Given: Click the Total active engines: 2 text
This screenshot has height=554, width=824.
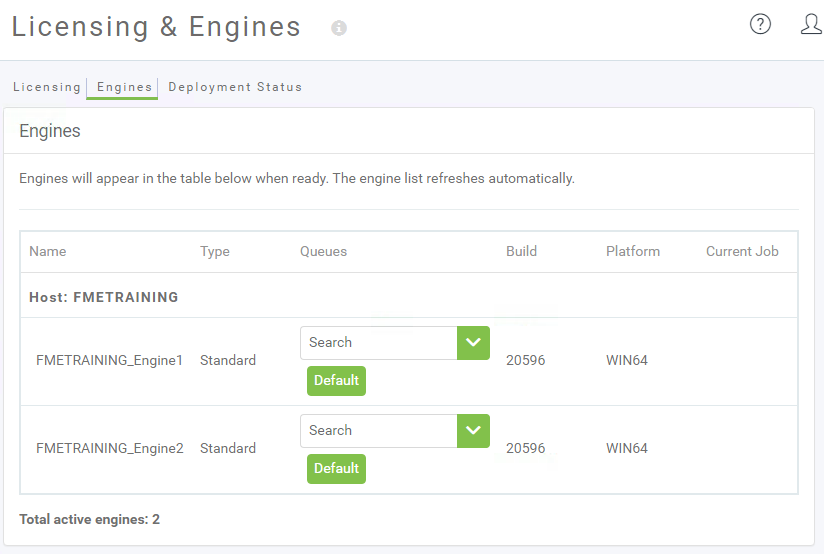Looking at the screenshot, I should click(89, 519).
